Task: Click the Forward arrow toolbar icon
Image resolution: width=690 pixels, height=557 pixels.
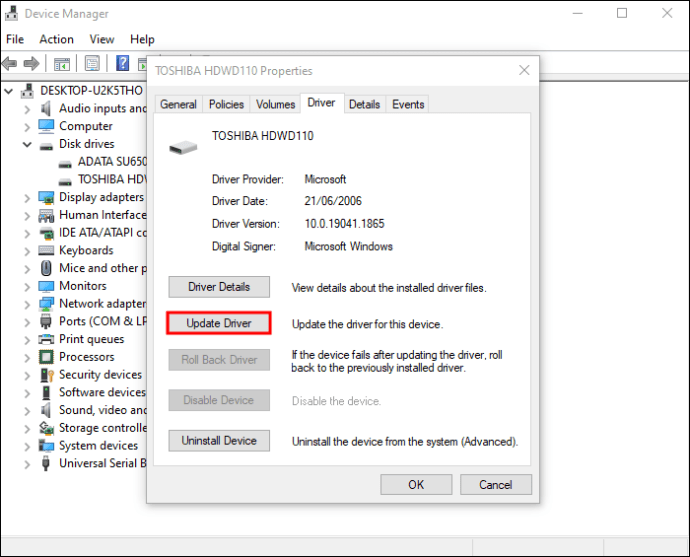Action: 31,64
